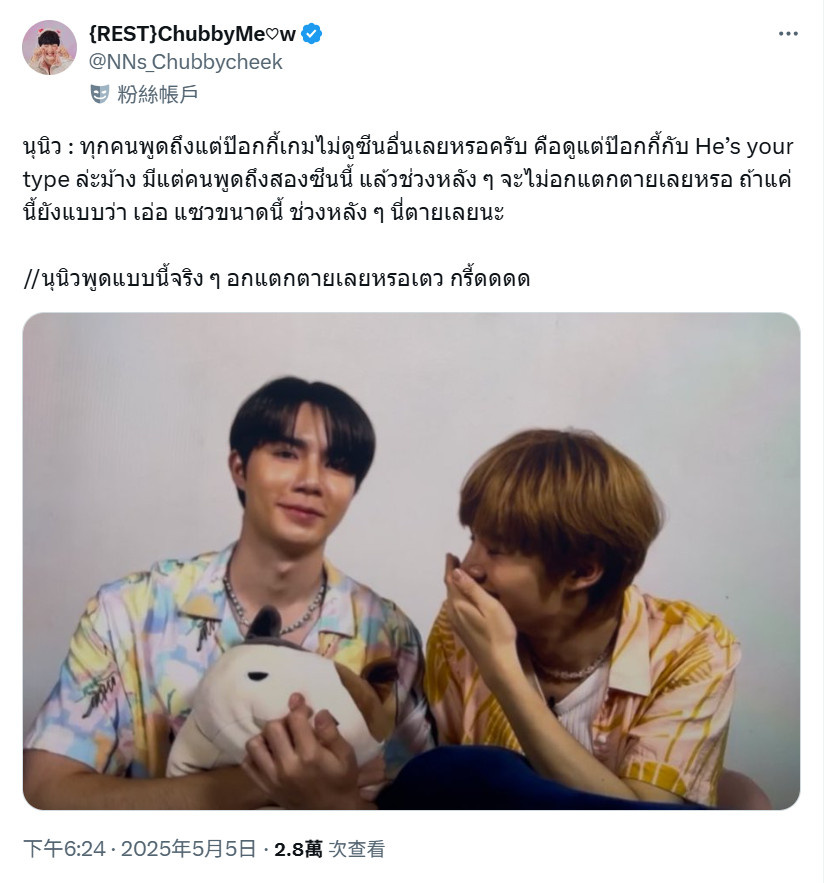This screenshot has width=824, height=883.
Task: Open the attached photo of two men
Action: click(x=411, y=561)
